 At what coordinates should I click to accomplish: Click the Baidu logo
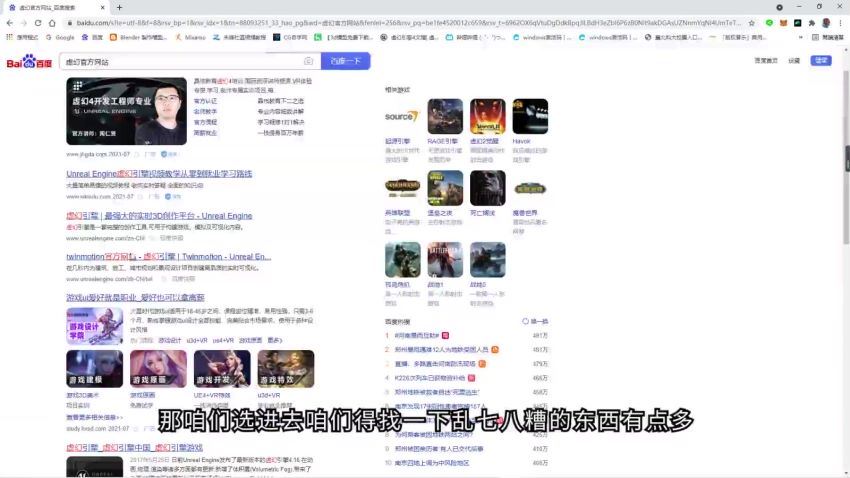(x=29, y=61)
